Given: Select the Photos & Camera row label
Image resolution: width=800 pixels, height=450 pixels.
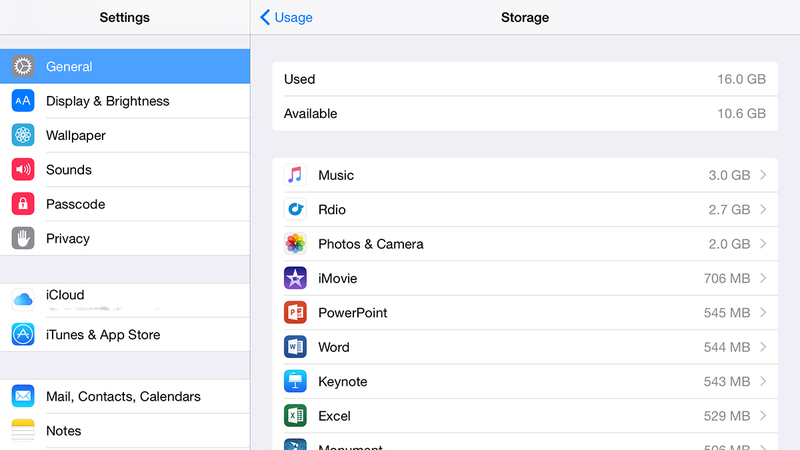Looking at the screenshot, I should pyautogui.click(x=371, y=244).
